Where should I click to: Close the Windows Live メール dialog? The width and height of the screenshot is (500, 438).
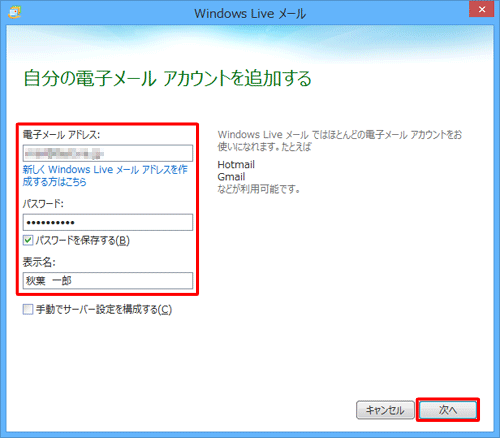point(481,9)
